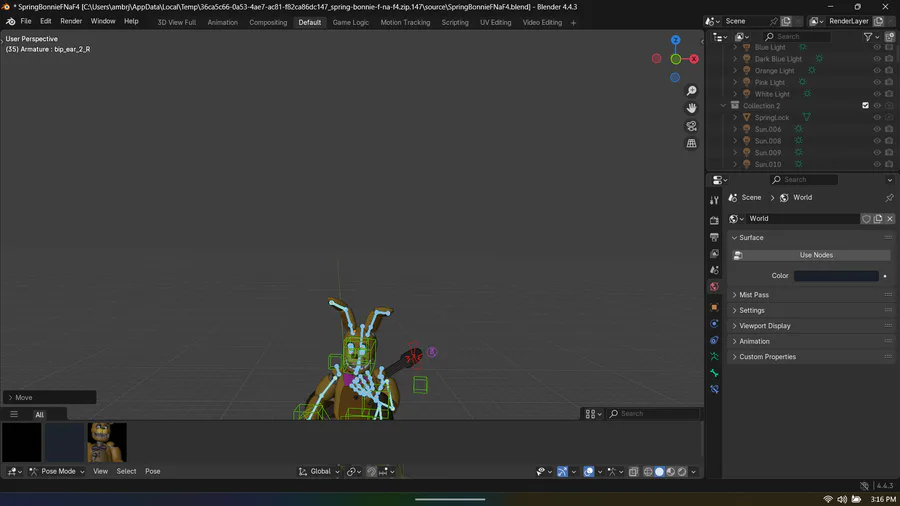Viewport: 900px width, 506px height.
Task: Open the Object Constraints properties tab
Action: pyautogui.click(x=714, y=340)
